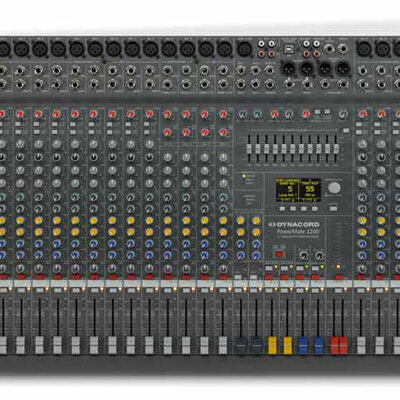400x400 pixels.
Task: Click the last black XLR output below the quarter-inch jacks
Action: coord(343,69)
